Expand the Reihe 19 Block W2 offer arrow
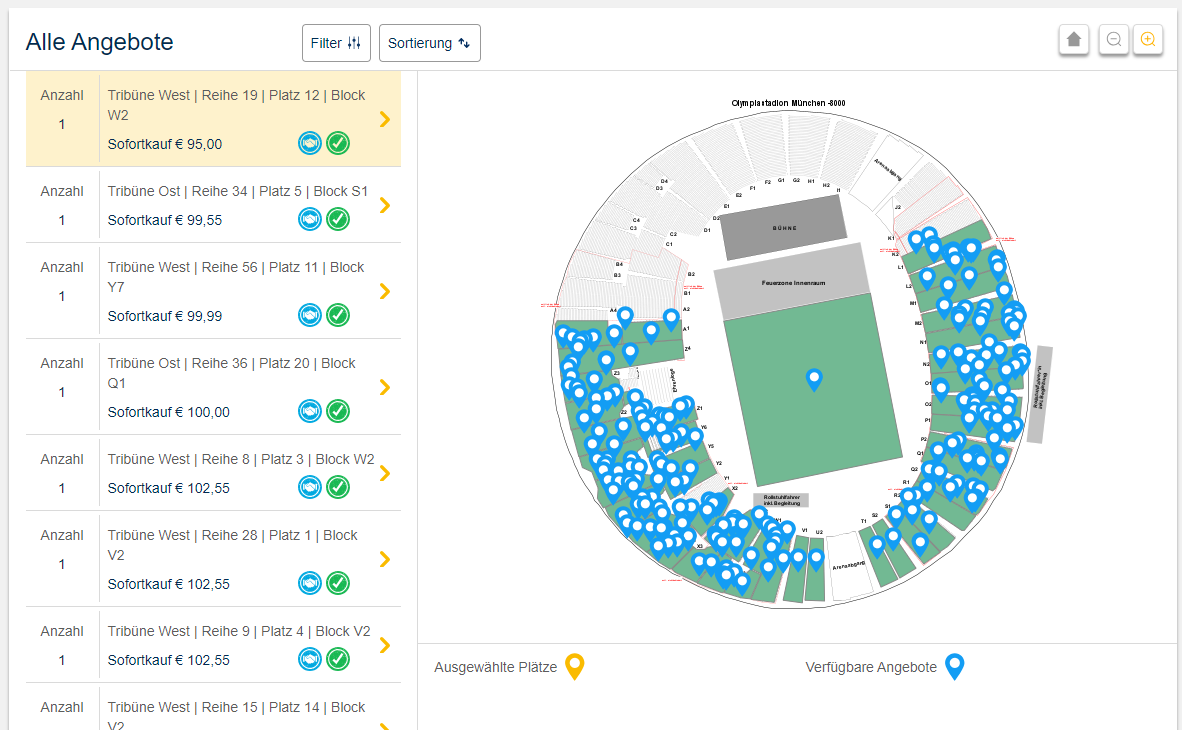Image resolution: width=1182 pixels, height=730 pixels. (x=385, y=119)
